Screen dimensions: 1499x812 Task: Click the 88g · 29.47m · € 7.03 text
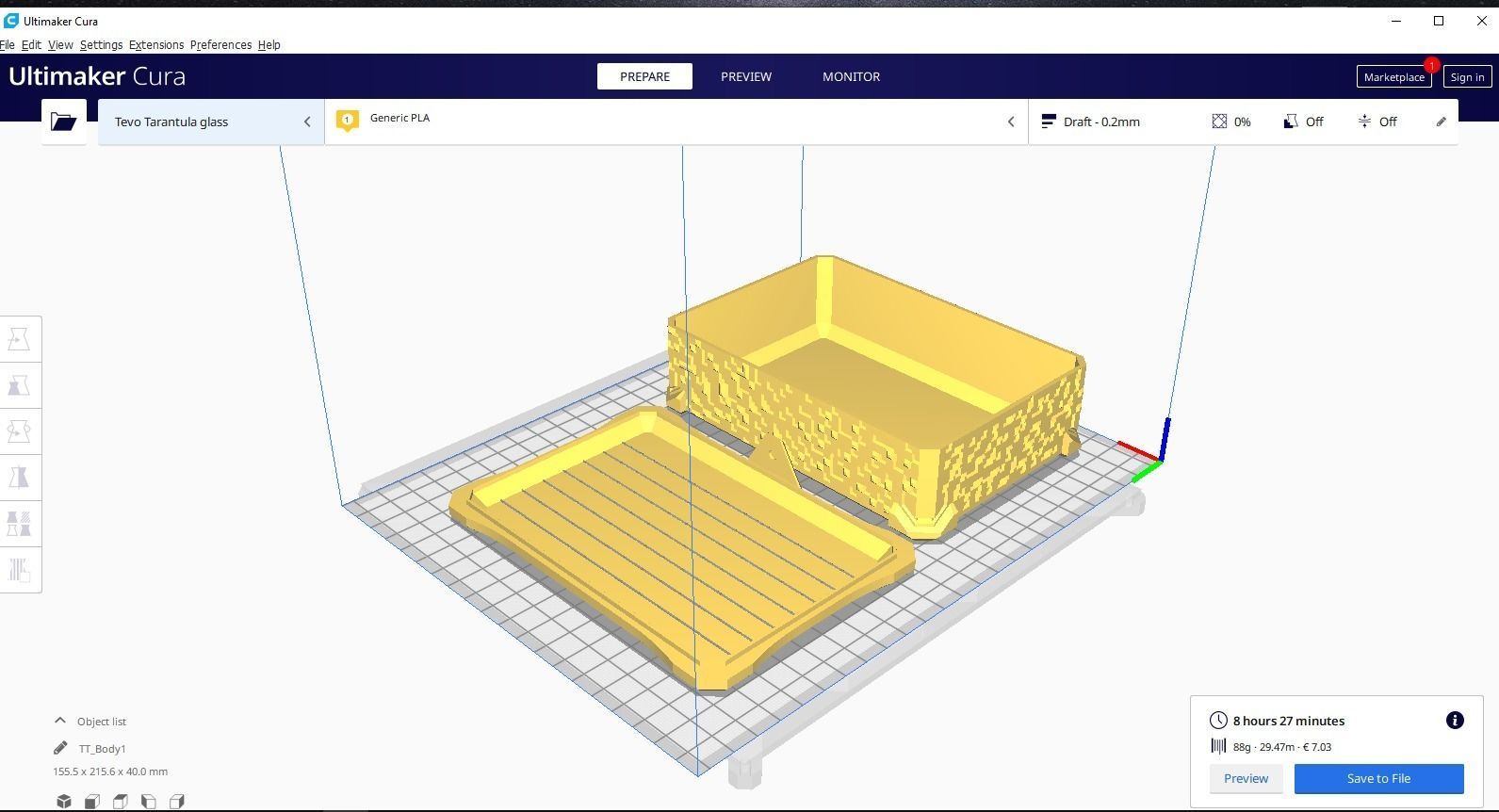coord(1282,747)
